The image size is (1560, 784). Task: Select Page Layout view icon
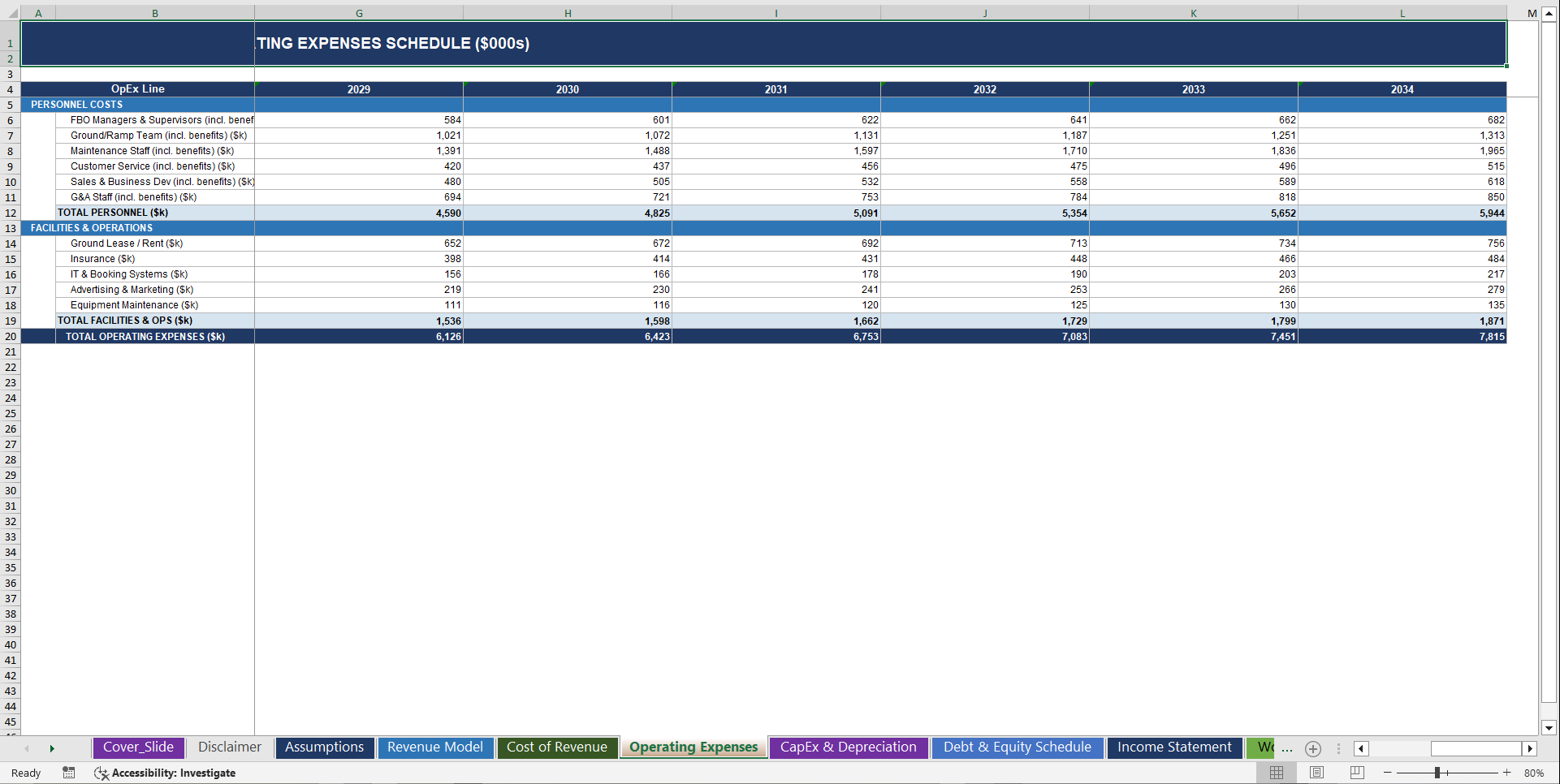click(1316, 773)
